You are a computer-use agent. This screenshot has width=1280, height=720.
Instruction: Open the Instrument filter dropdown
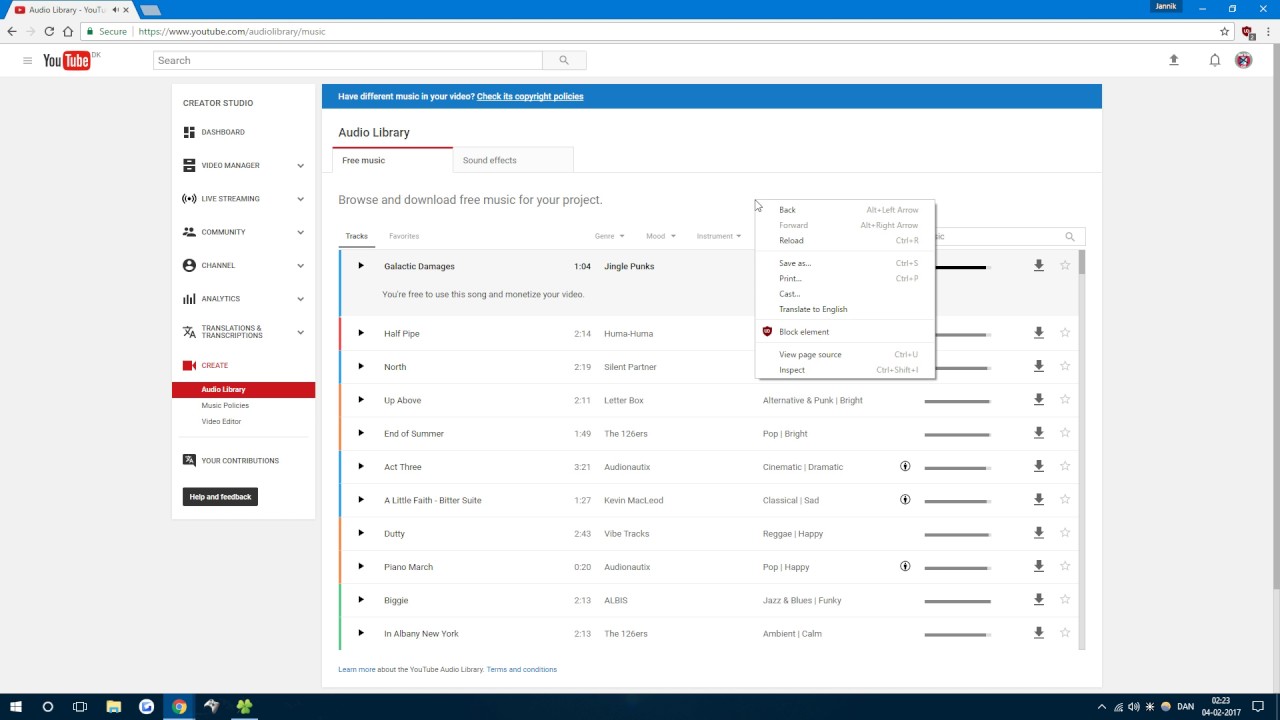719,236
